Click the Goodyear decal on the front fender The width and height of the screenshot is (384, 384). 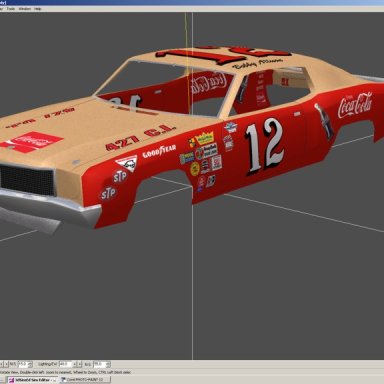tap(159, 151)
